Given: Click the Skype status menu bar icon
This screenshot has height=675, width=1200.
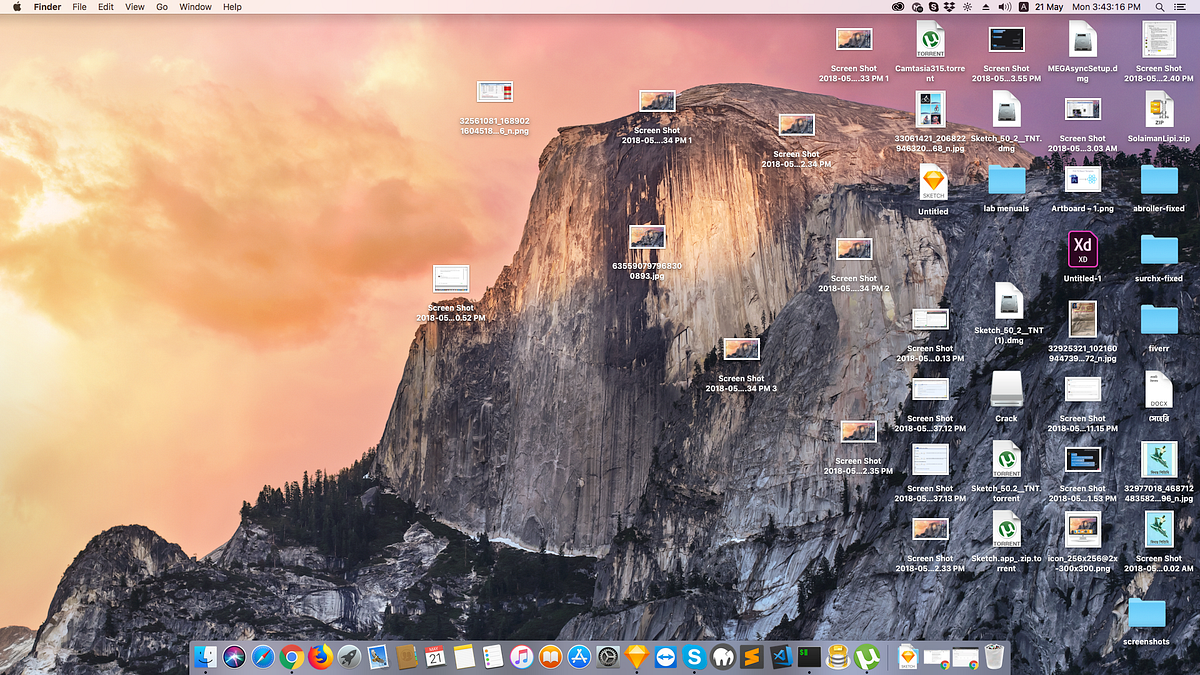Looking at the screenshot, I should click(933, 7).
